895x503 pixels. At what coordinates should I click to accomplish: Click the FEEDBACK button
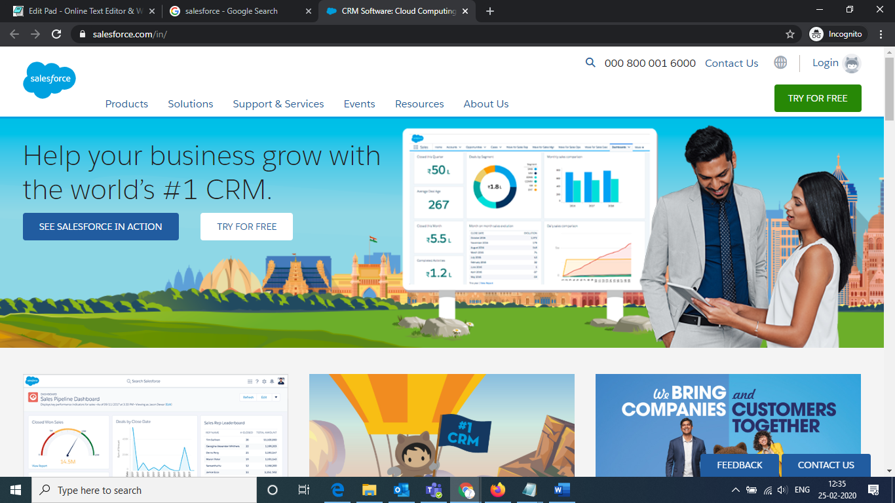tap(739, 465)
